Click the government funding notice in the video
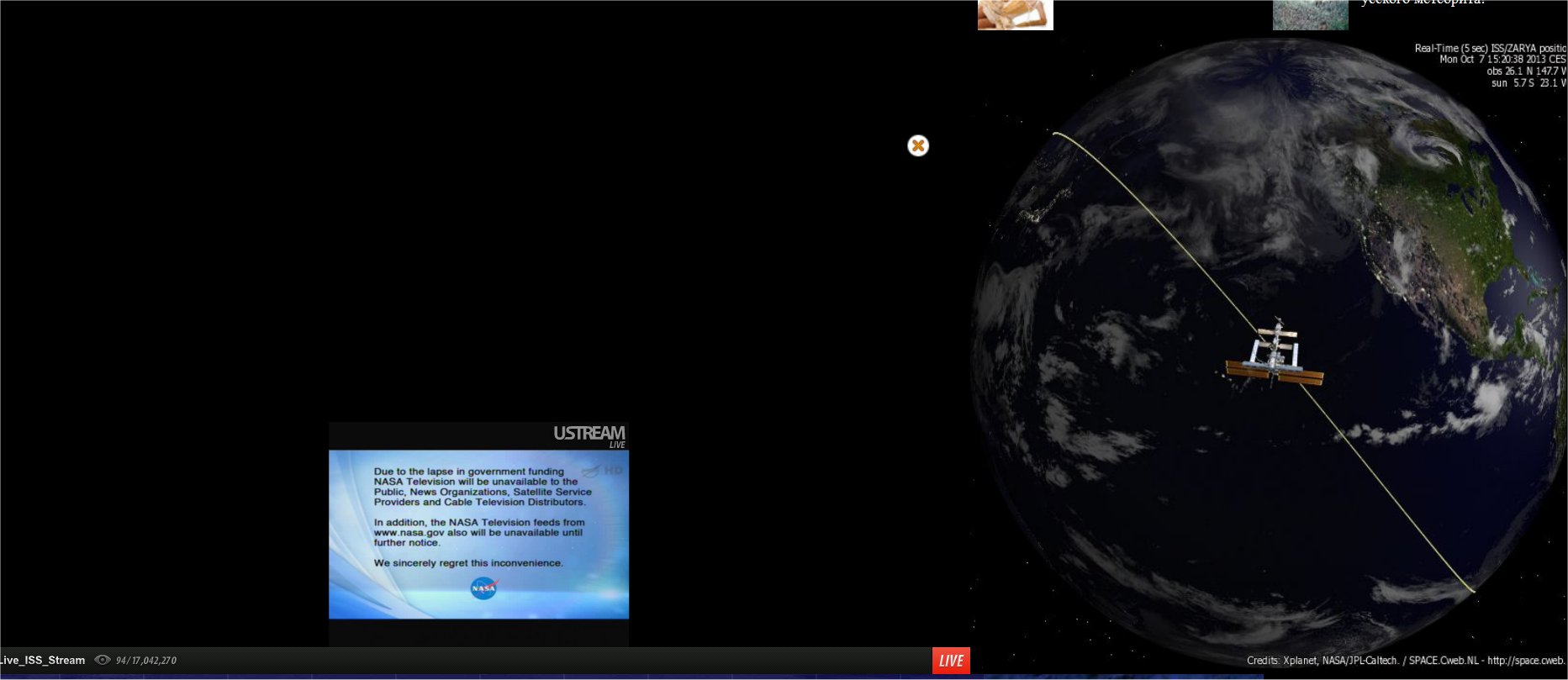The height and width of the screenshot is (680, 1568). (x=482, y=487)
